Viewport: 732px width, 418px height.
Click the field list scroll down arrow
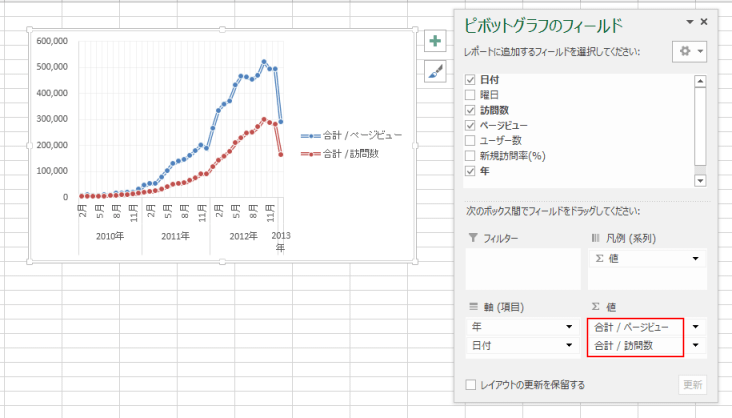click(x=700, y=180)
